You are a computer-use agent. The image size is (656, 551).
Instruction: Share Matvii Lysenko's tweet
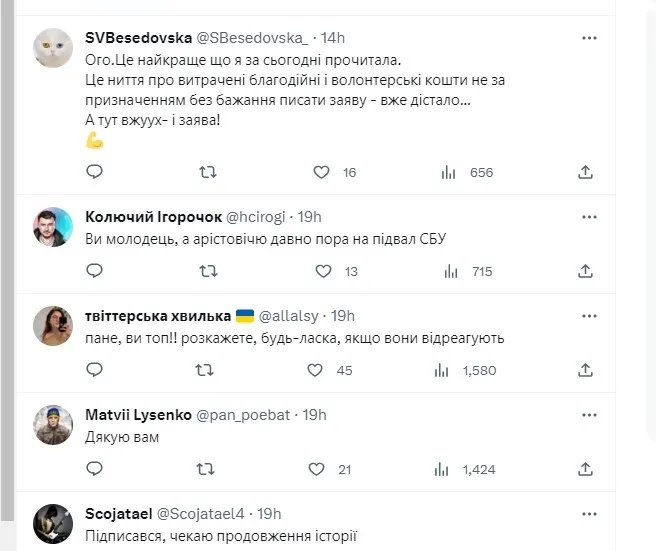tap(586, 468)
